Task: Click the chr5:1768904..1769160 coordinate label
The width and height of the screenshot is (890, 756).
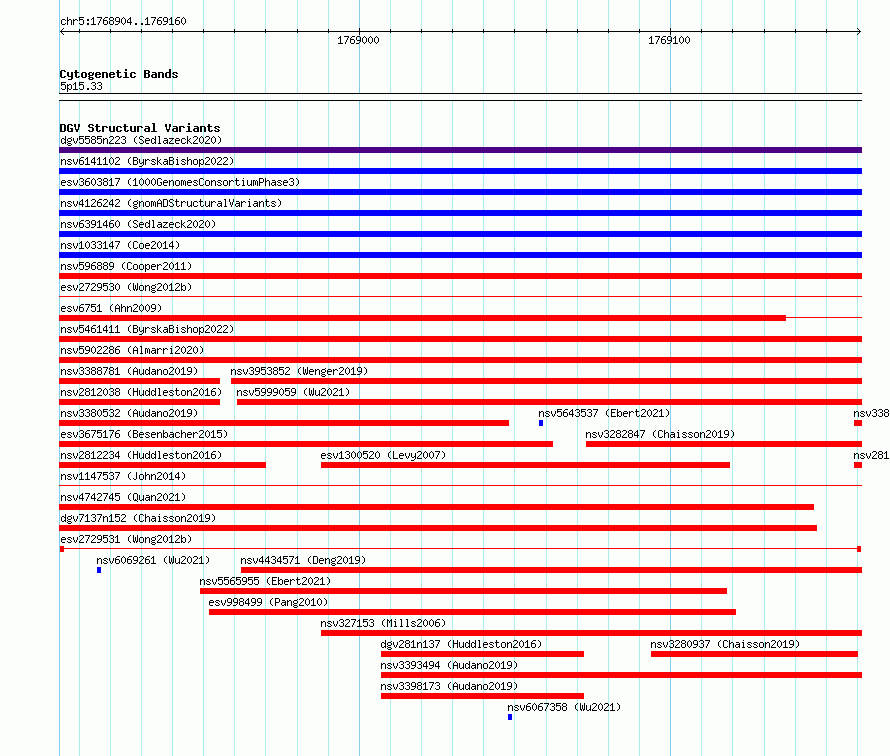Action: [123, 21]
